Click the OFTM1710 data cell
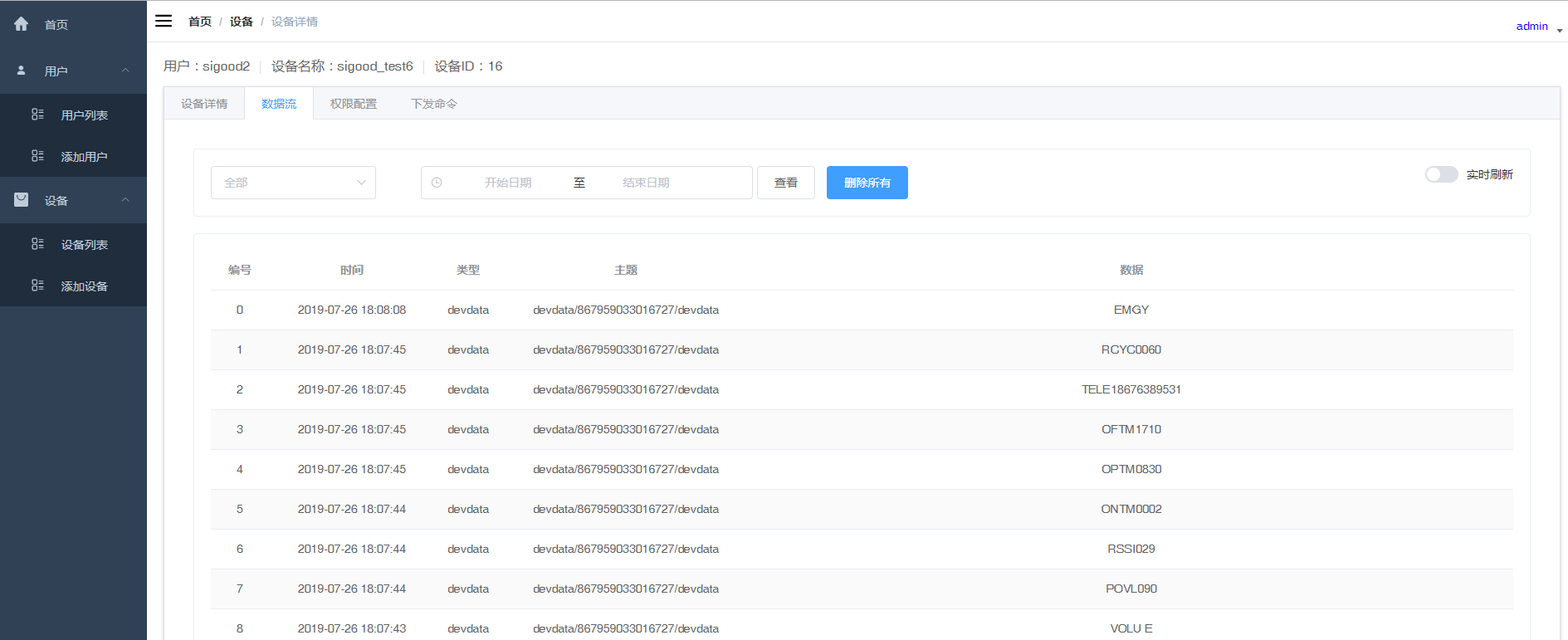Image resolution: width=1568 pixels, height=640 pixels. point(1131,429)
